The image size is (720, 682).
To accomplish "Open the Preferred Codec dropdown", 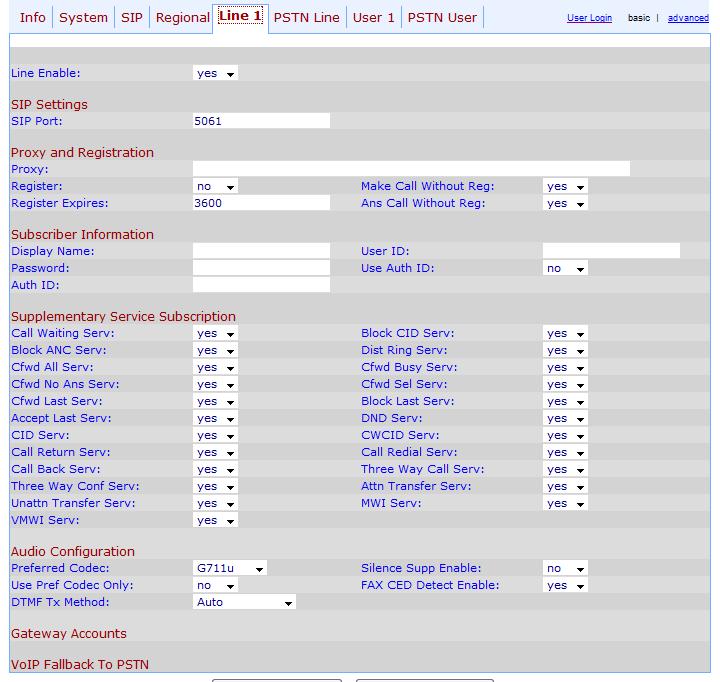I will (x=230, y=568).
